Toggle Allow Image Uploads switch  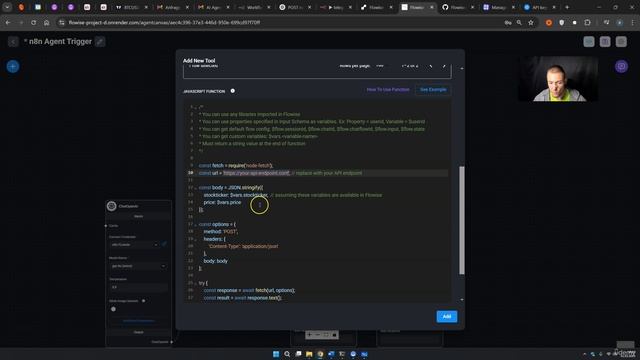point(113,309)
